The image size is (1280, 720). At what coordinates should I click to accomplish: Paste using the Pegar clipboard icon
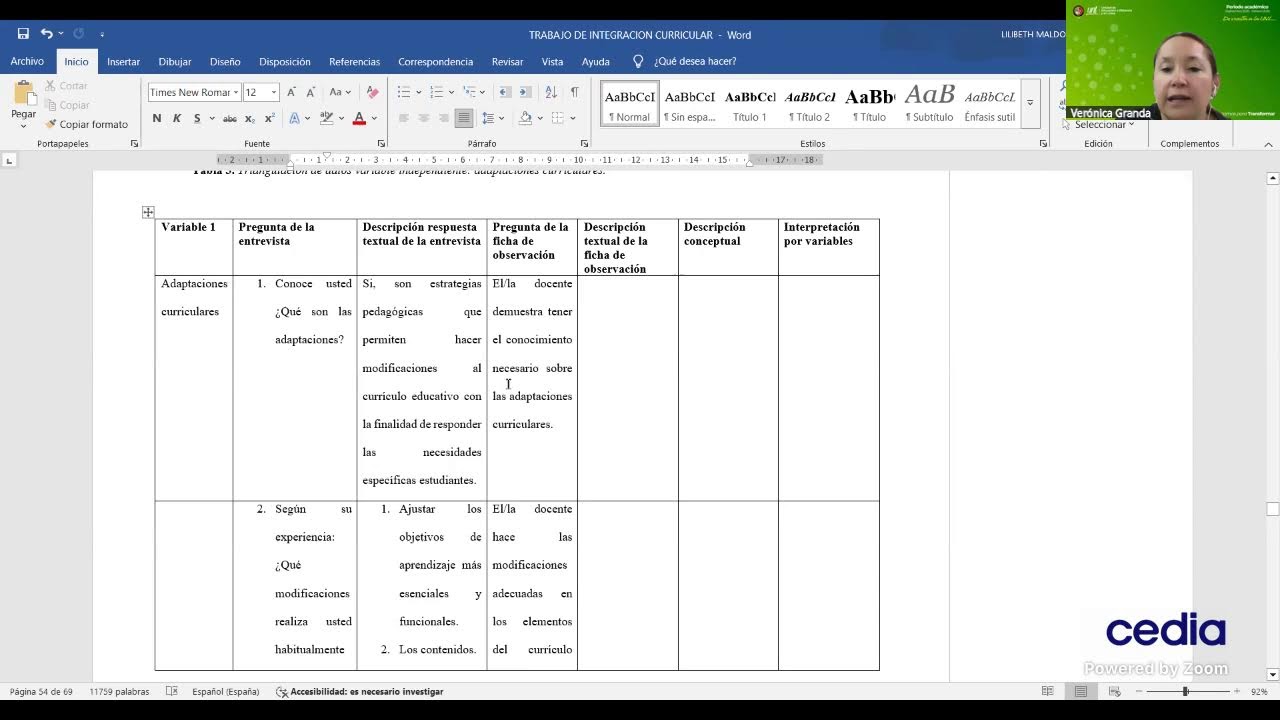pos(24,94)
